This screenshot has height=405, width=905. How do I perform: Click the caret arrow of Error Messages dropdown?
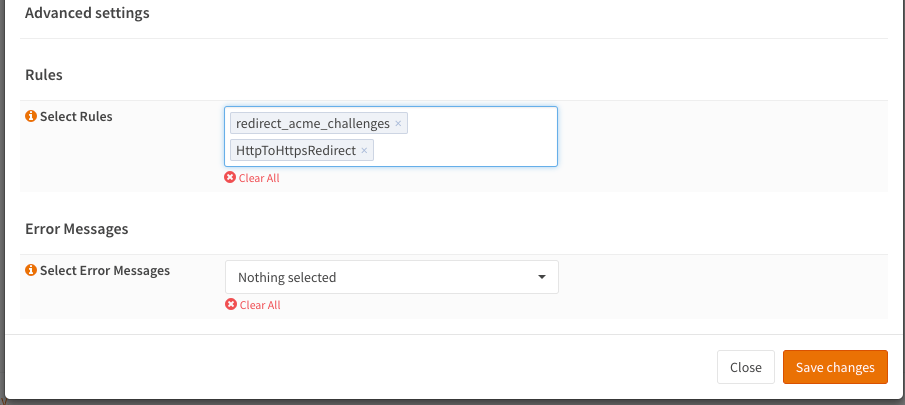coord(541,277)
